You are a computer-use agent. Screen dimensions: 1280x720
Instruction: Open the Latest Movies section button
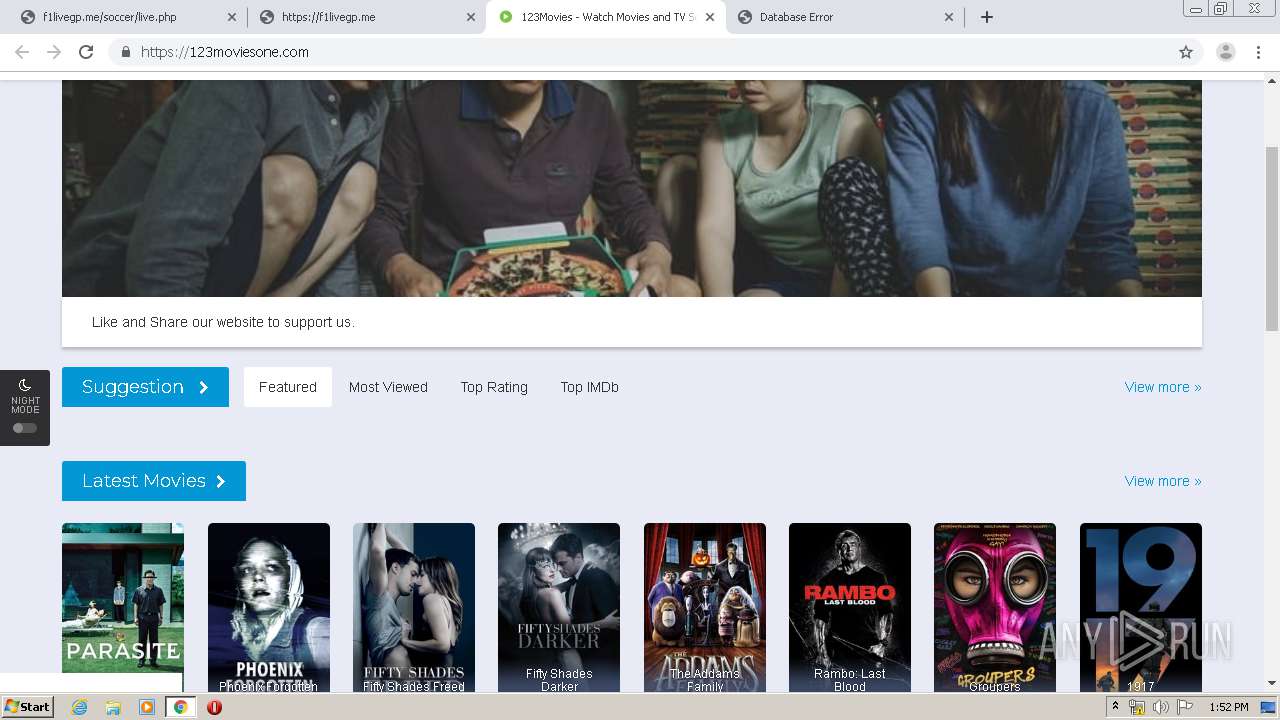tap(154, 481)
